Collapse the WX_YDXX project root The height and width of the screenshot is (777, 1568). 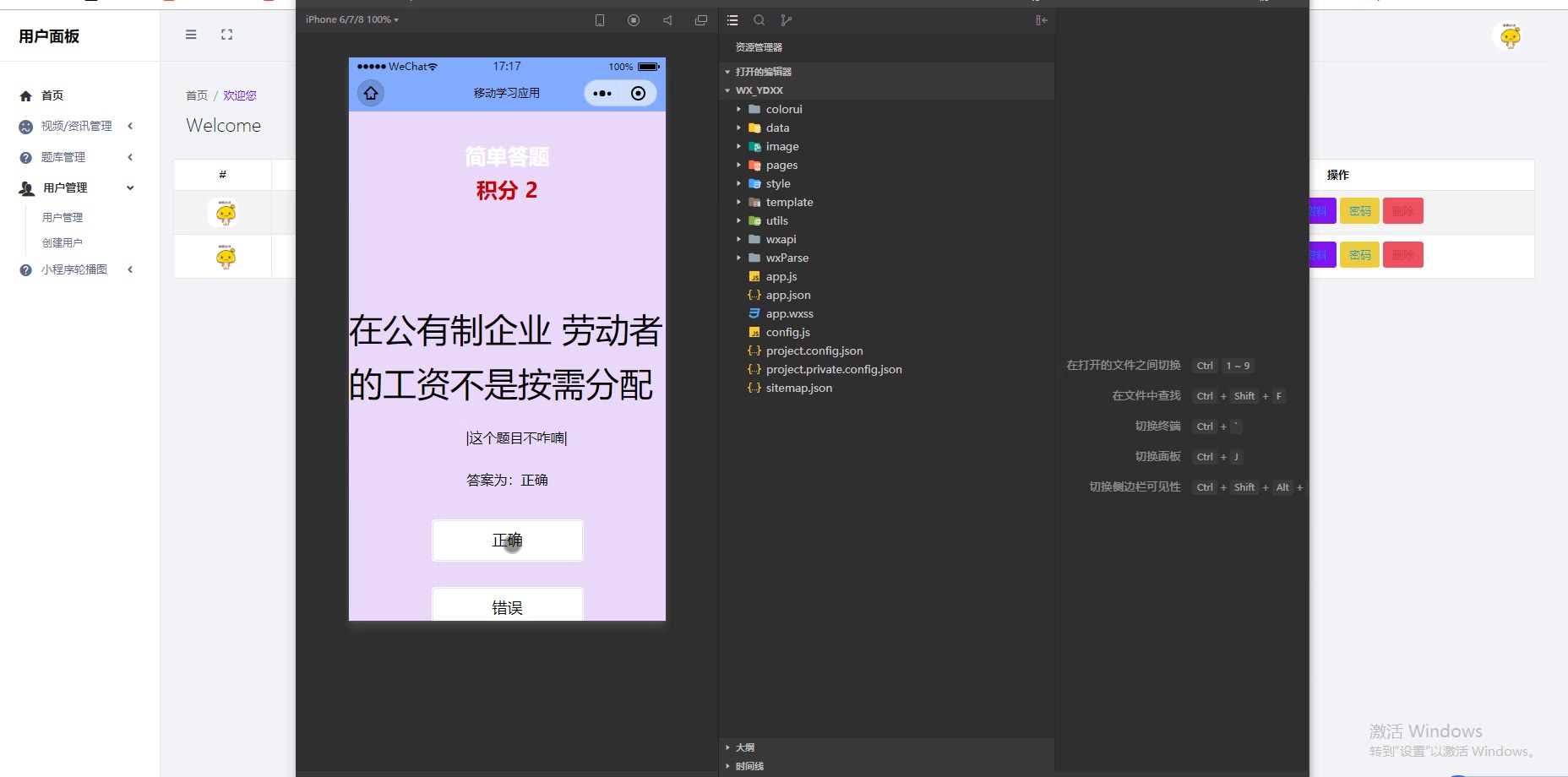[727, 90]
